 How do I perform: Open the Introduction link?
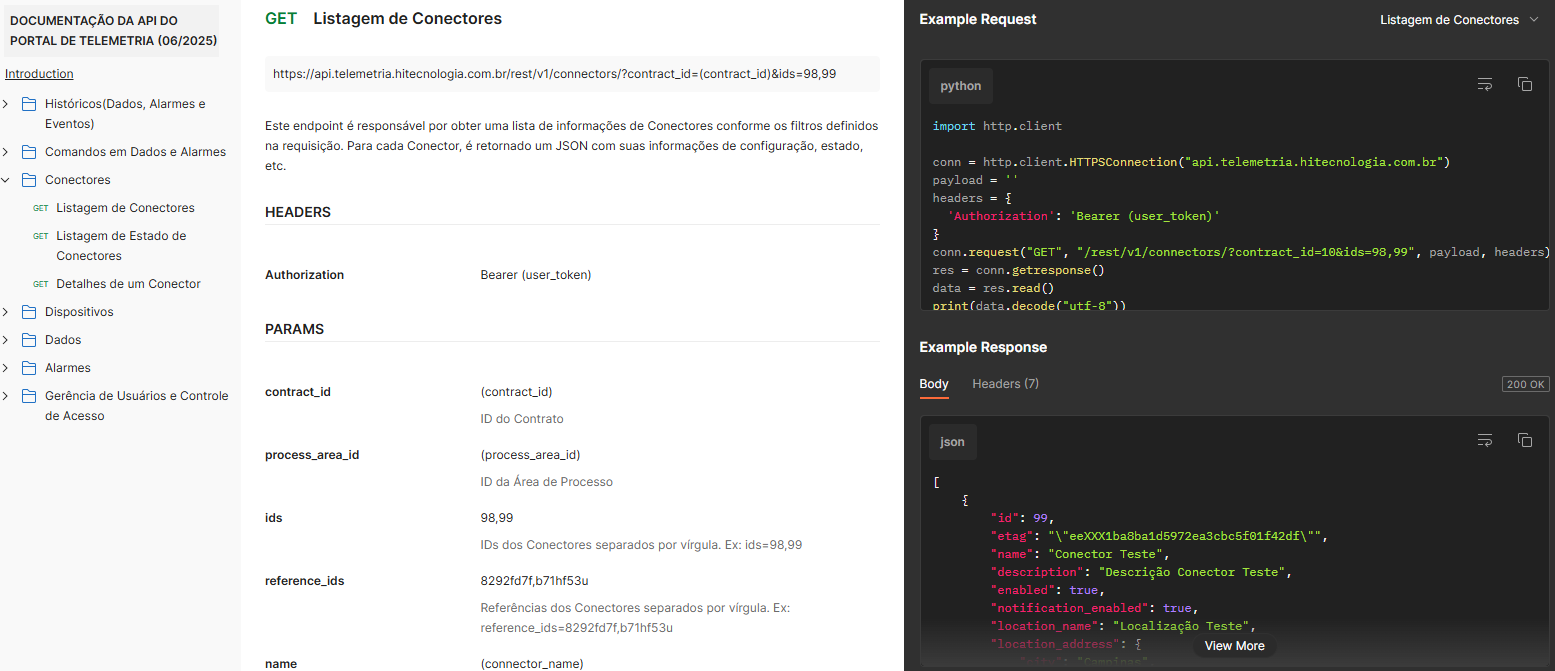(39, 73)
